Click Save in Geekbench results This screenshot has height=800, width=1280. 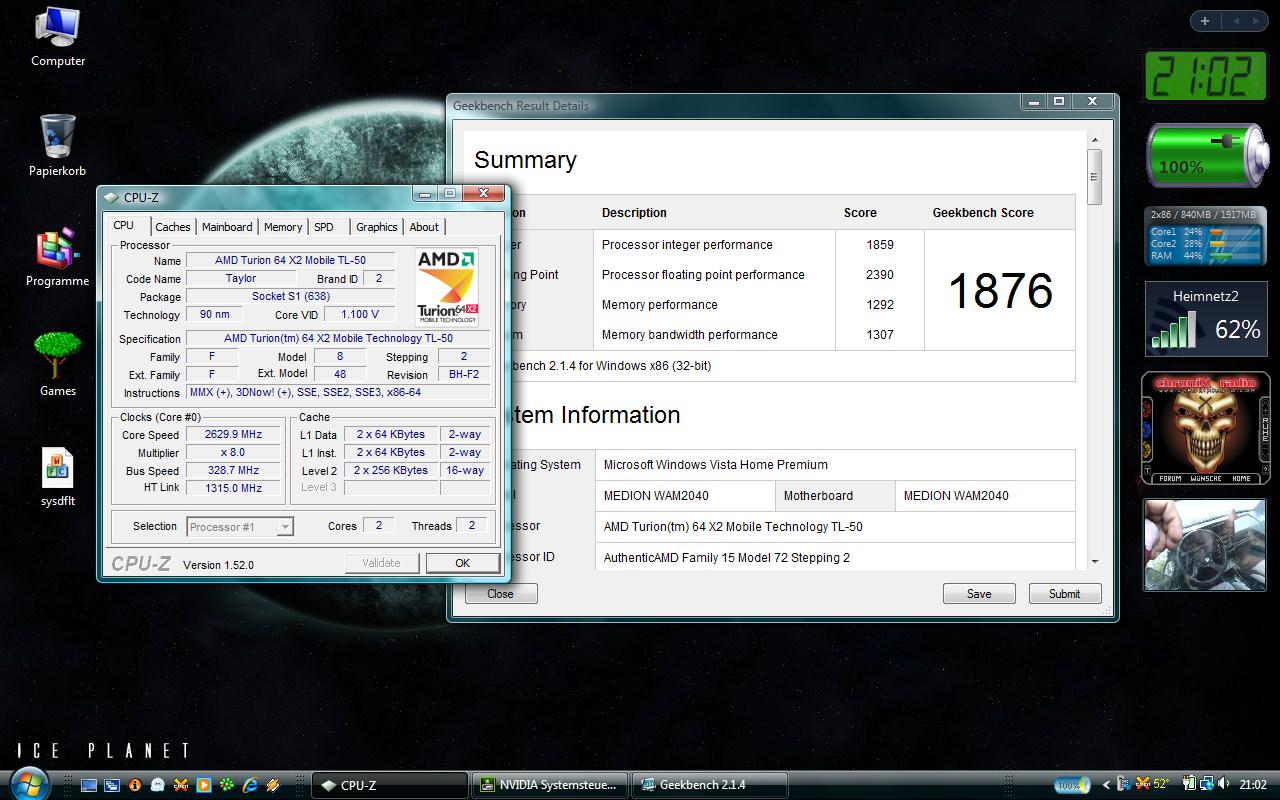979,594
